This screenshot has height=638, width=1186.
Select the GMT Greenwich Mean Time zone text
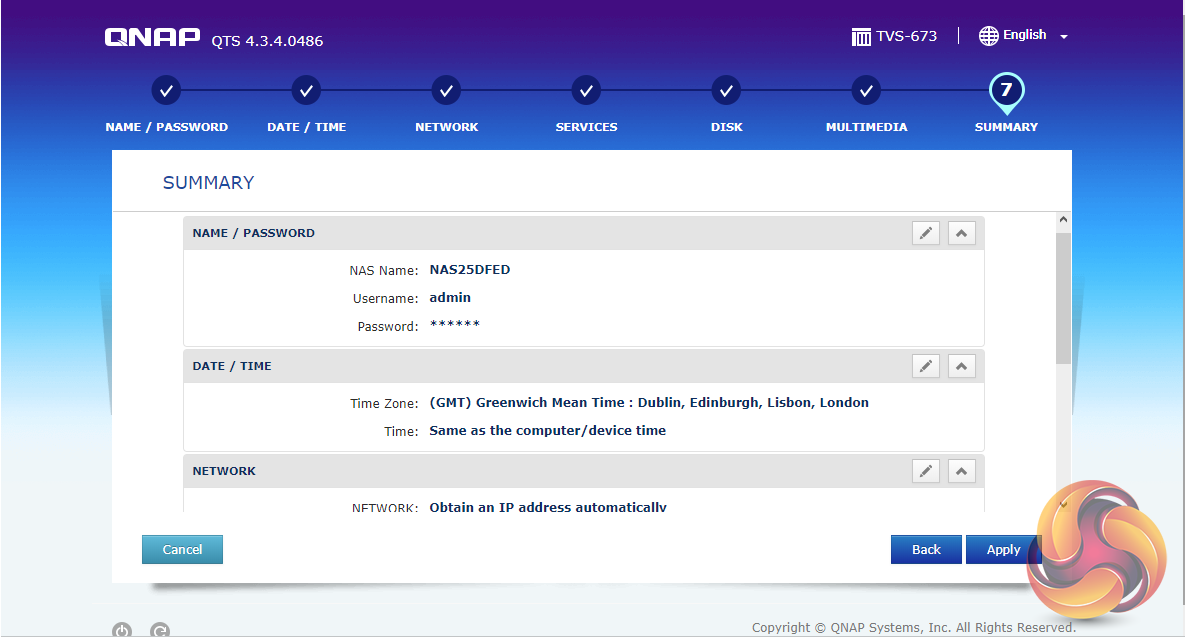point(649,403)
